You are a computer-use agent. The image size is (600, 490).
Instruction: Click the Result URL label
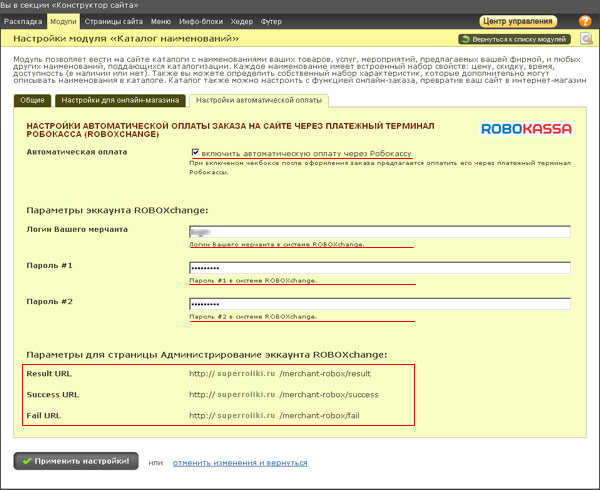(49, 374)
